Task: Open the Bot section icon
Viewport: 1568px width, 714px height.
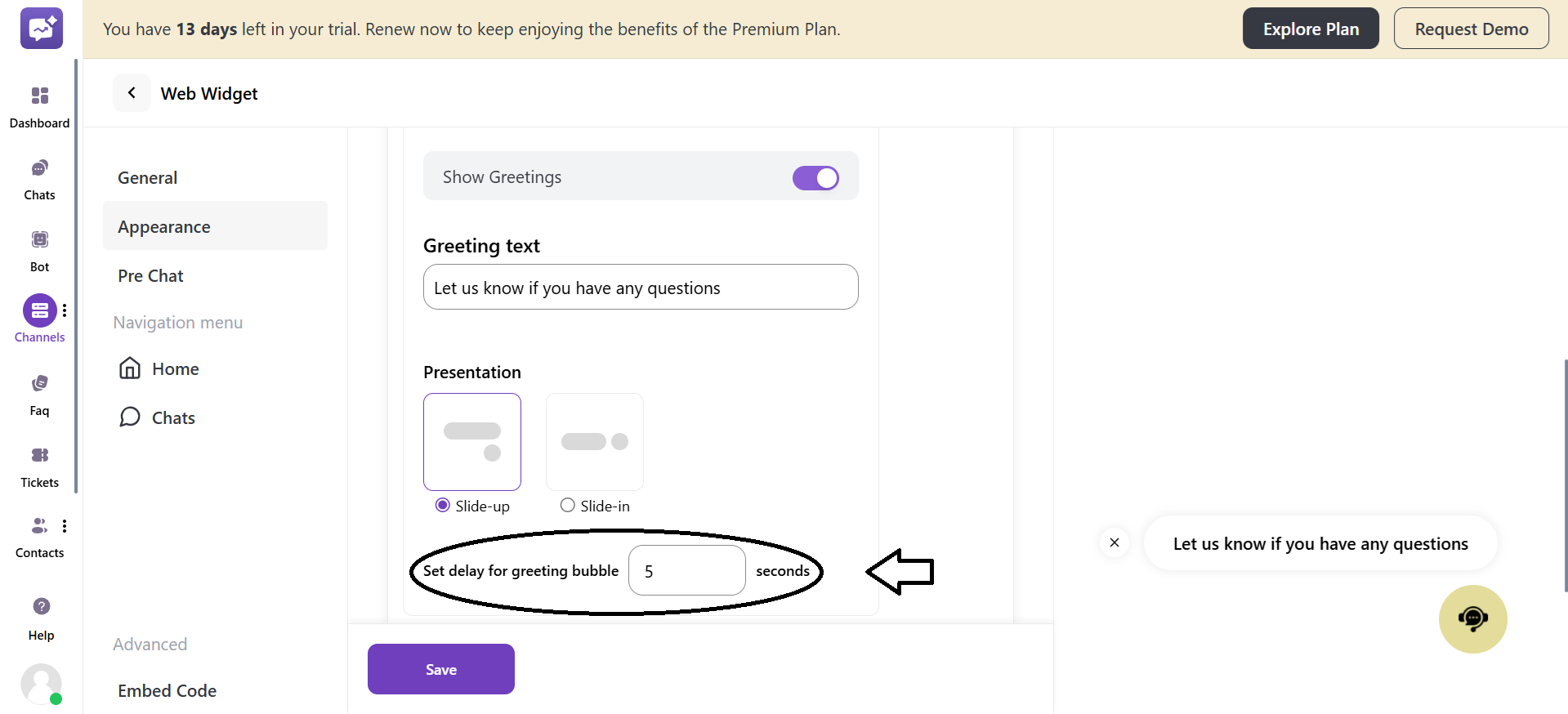Action: [39, 240]
